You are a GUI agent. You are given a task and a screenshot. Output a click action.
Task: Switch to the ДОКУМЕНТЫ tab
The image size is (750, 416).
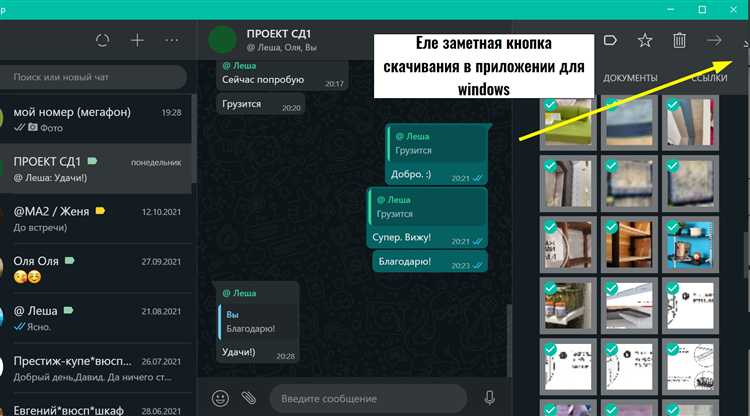point(630,78)
